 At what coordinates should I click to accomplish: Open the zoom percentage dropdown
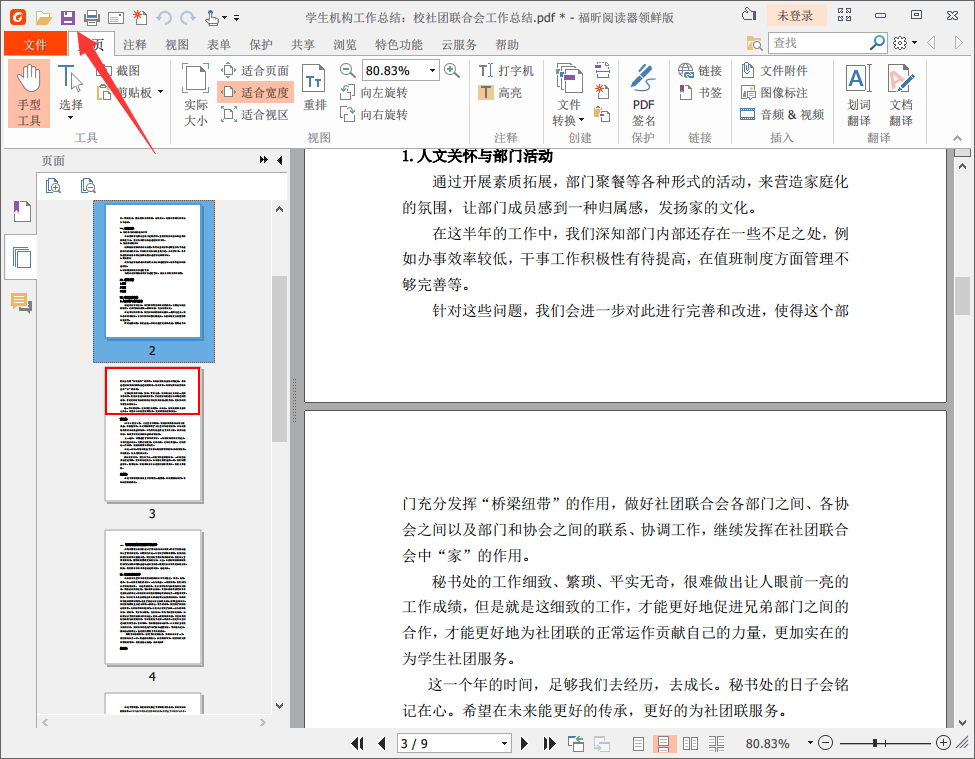[x=434, y=70]
